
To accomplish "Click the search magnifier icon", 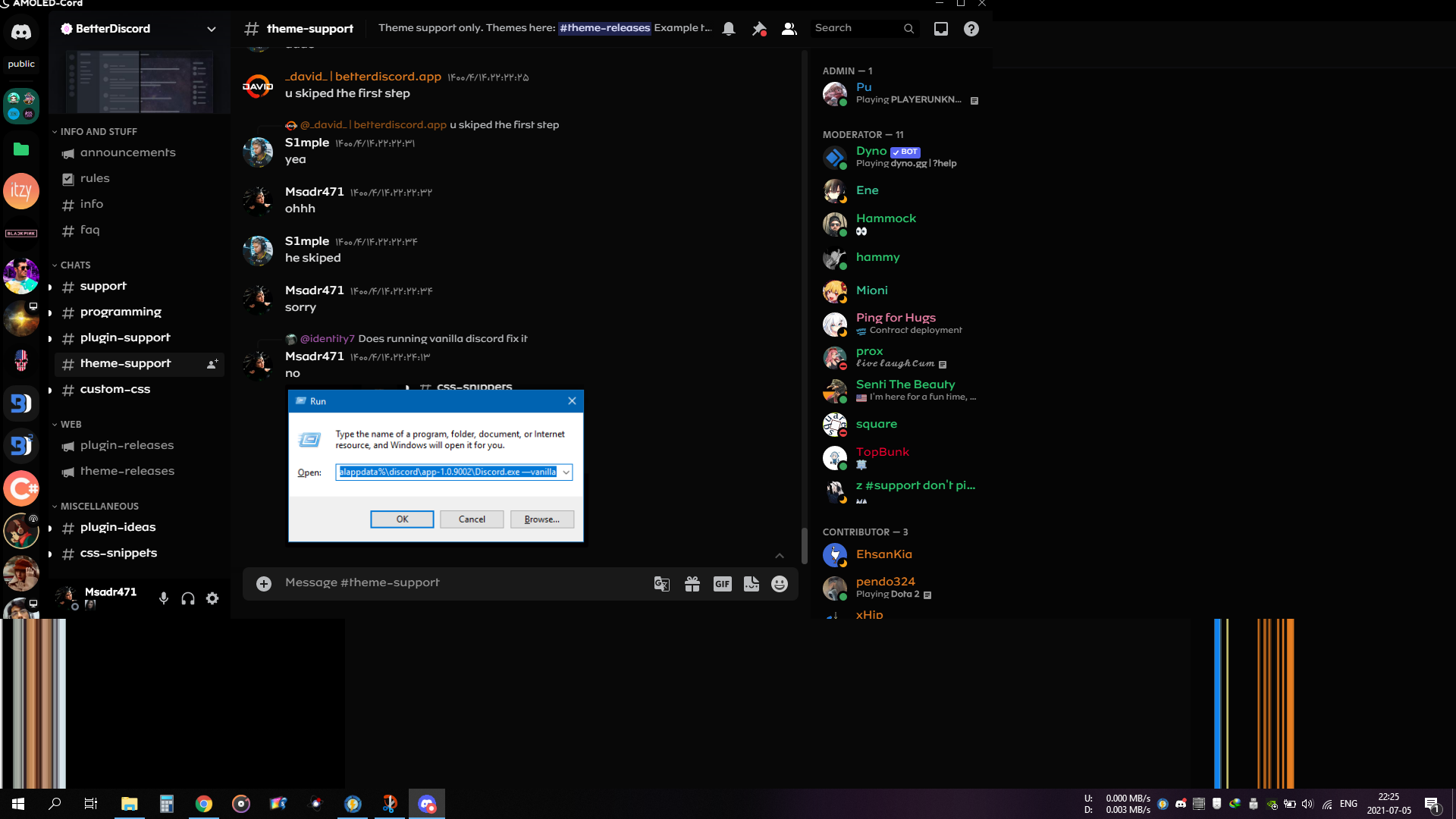I will [x=908, y=29].
